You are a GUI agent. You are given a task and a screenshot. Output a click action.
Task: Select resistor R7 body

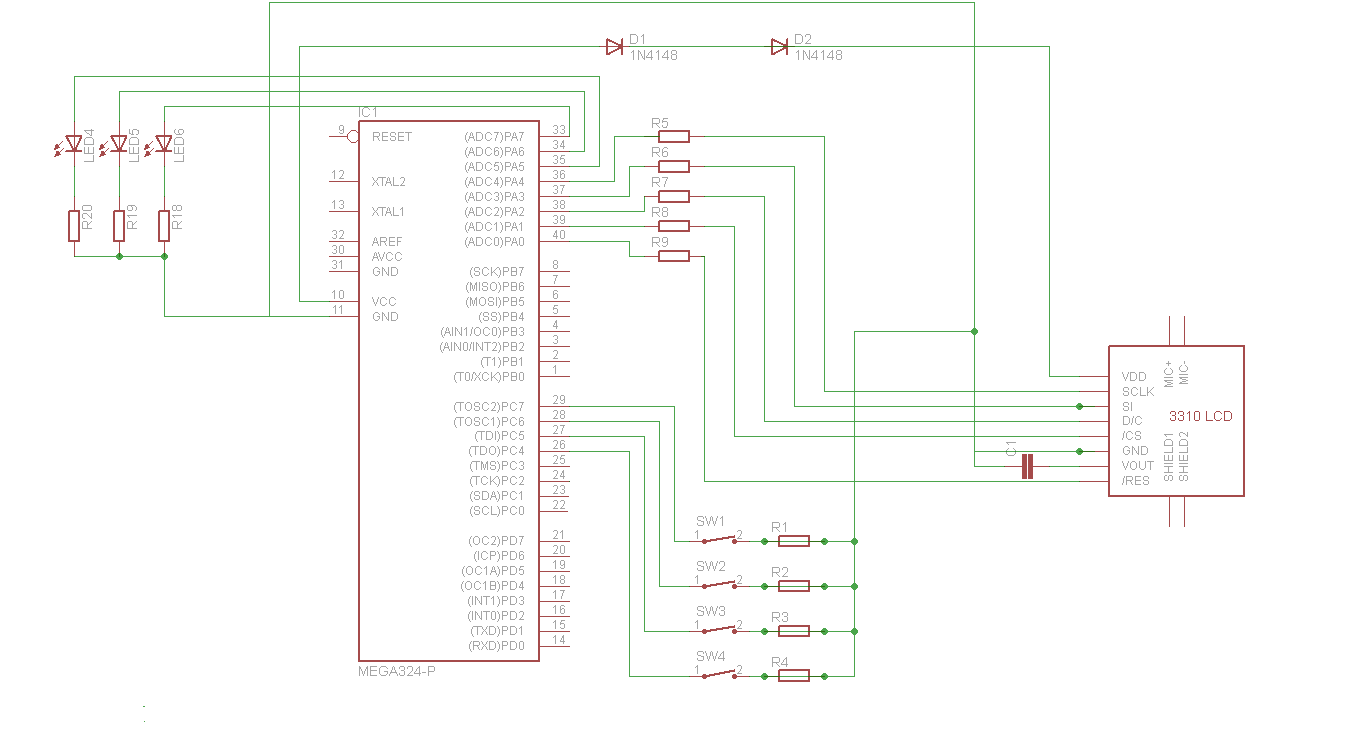pos(674,196)
